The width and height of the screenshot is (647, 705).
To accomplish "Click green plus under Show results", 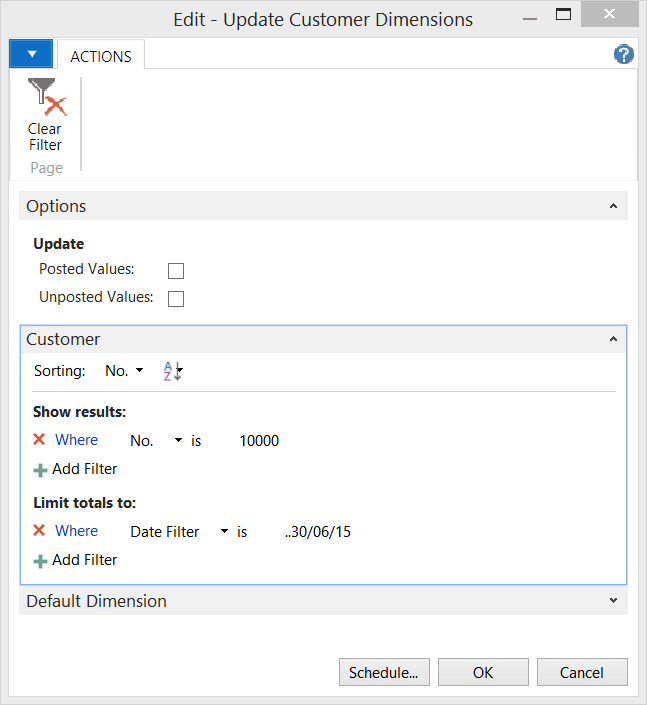I will click(40, 470).
